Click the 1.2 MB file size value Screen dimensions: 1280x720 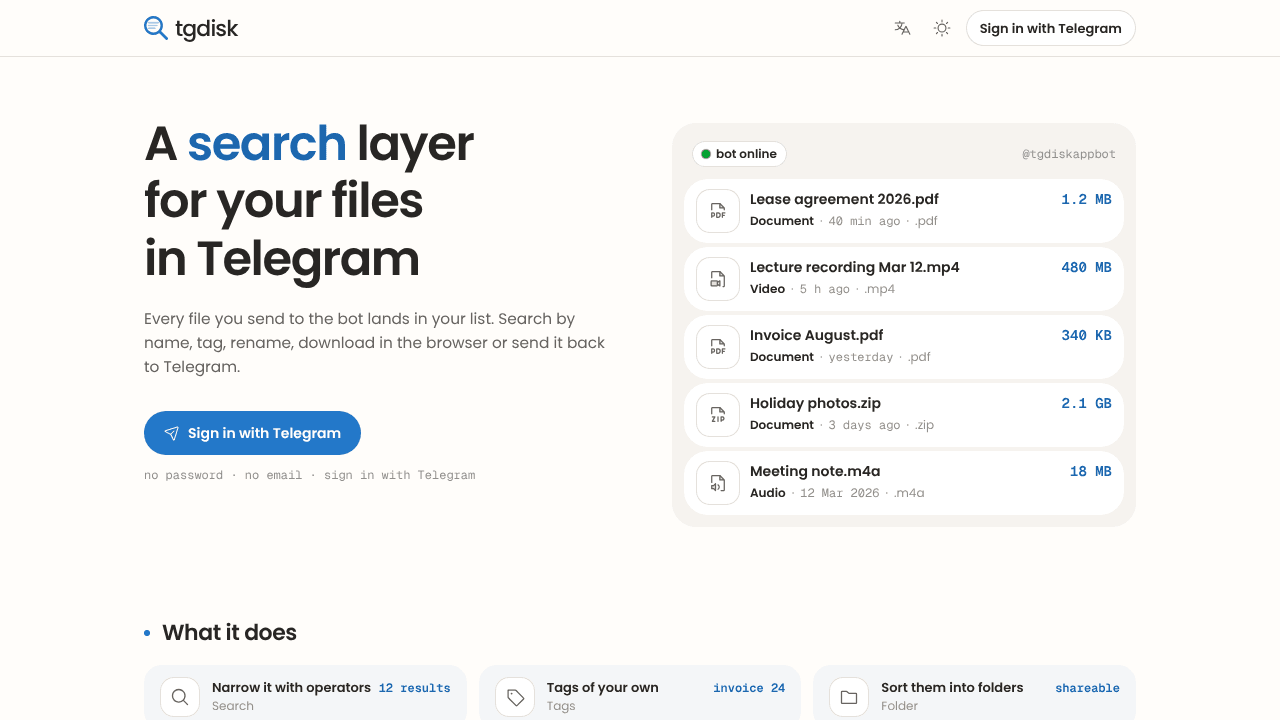[1086, 199]
